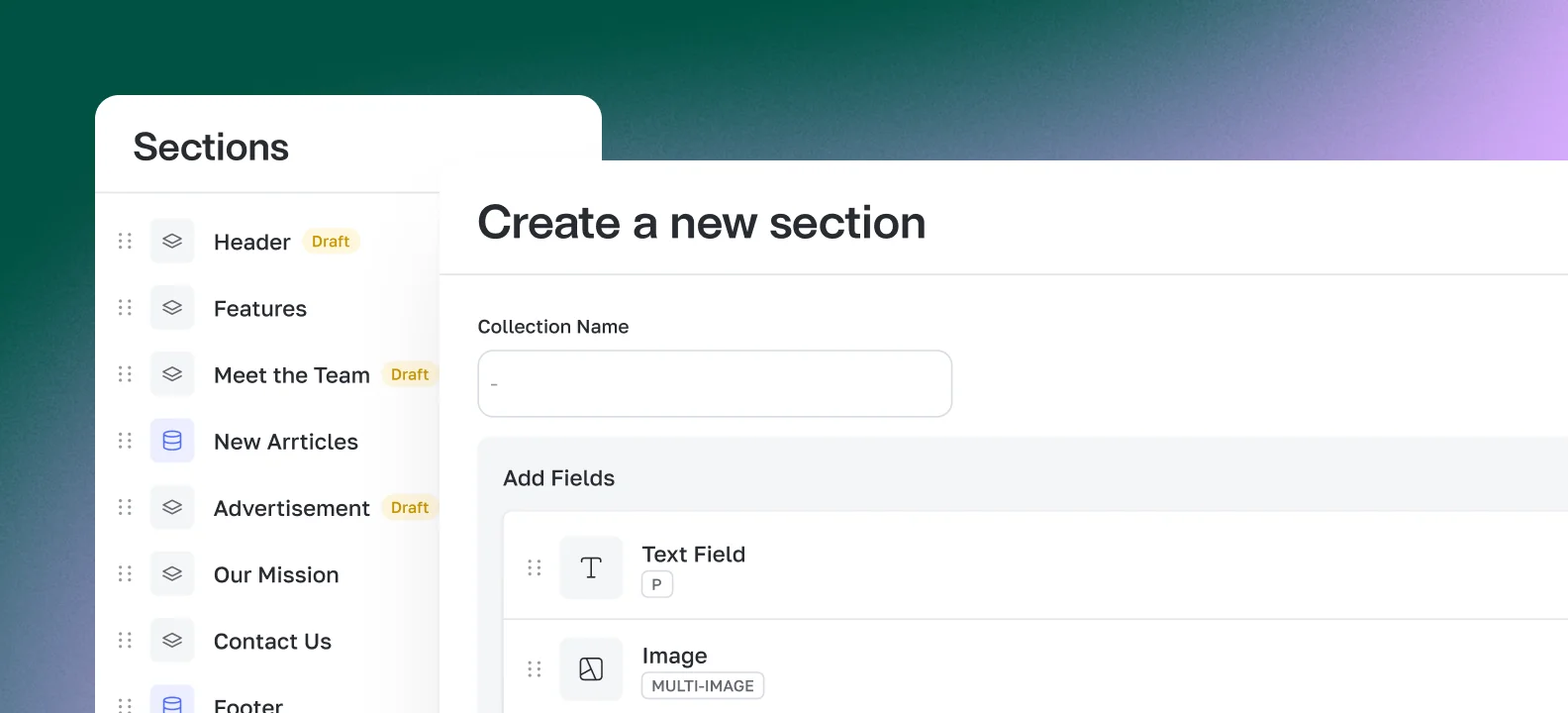The width and height of the screenshot is (1568, 713).
Task: Click the drag handle beside Footer
Action: [125, 703]
